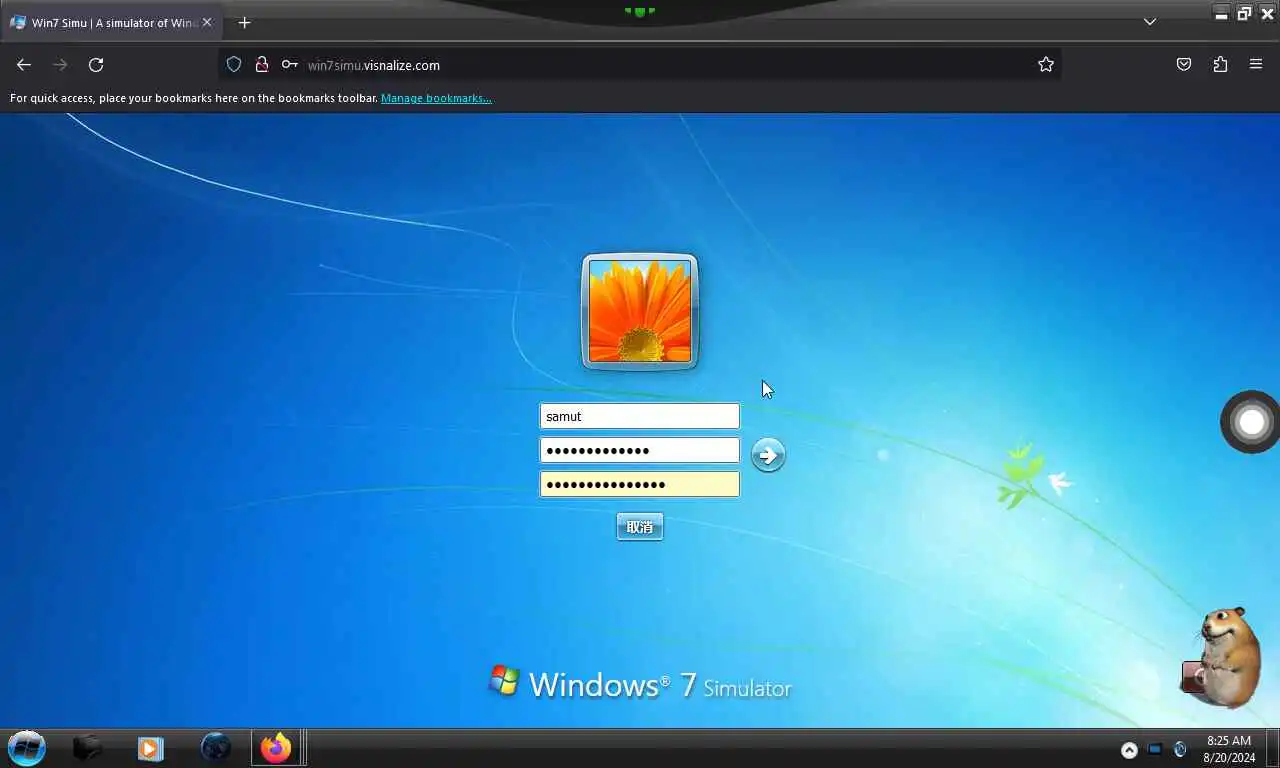Open the Windows Start orb
The height and width of the screenshot is (768, 1280).
click(27, 748)
